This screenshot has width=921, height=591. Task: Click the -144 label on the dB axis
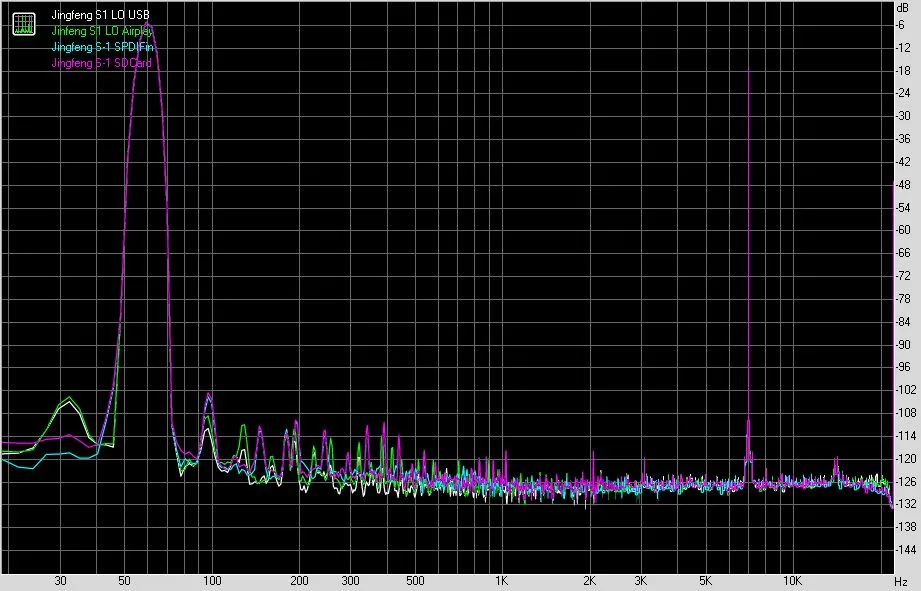point(906,550)
